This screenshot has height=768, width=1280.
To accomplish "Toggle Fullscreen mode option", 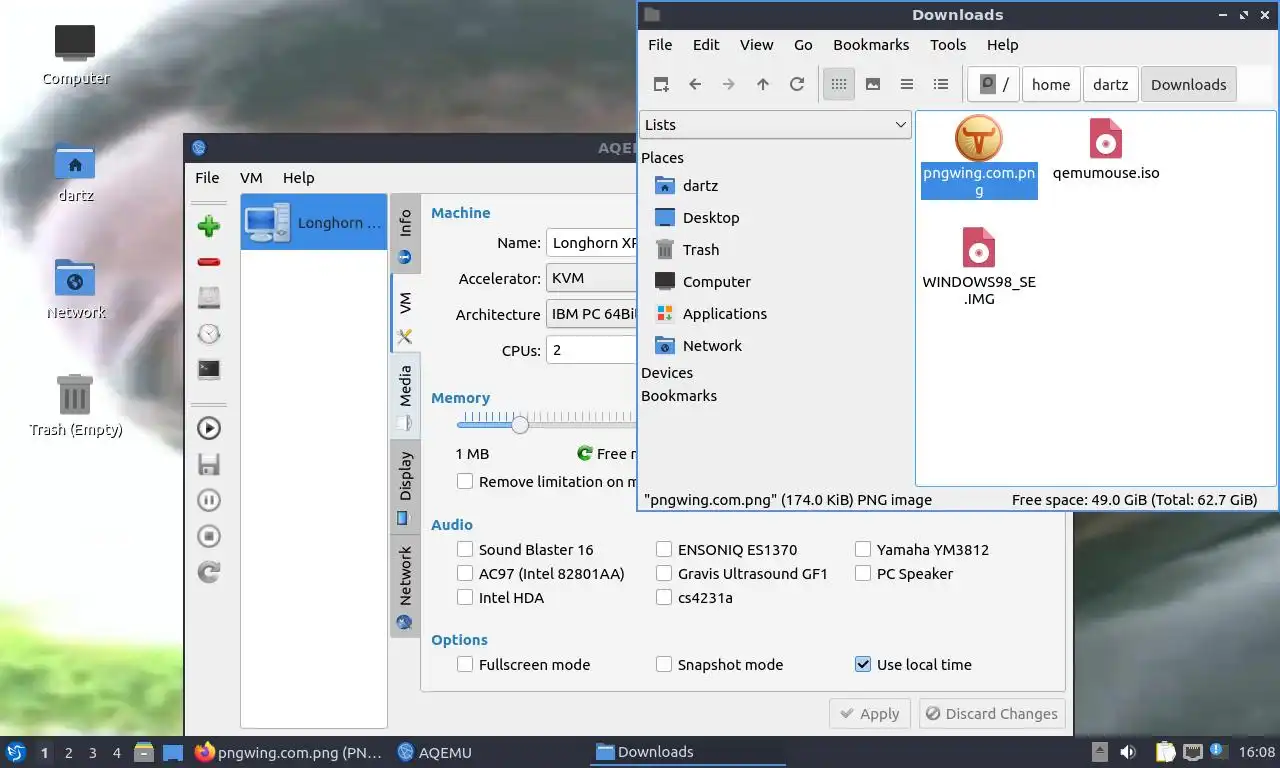I will (465, 664).
